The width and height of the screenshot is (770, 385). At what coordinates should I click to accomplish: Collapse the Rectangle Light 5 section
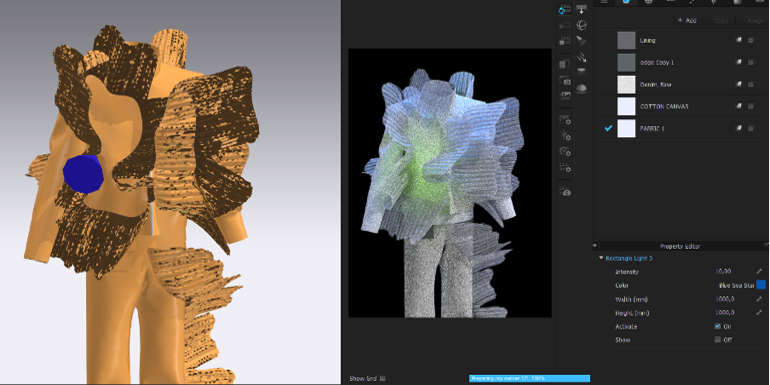point(601,258)
